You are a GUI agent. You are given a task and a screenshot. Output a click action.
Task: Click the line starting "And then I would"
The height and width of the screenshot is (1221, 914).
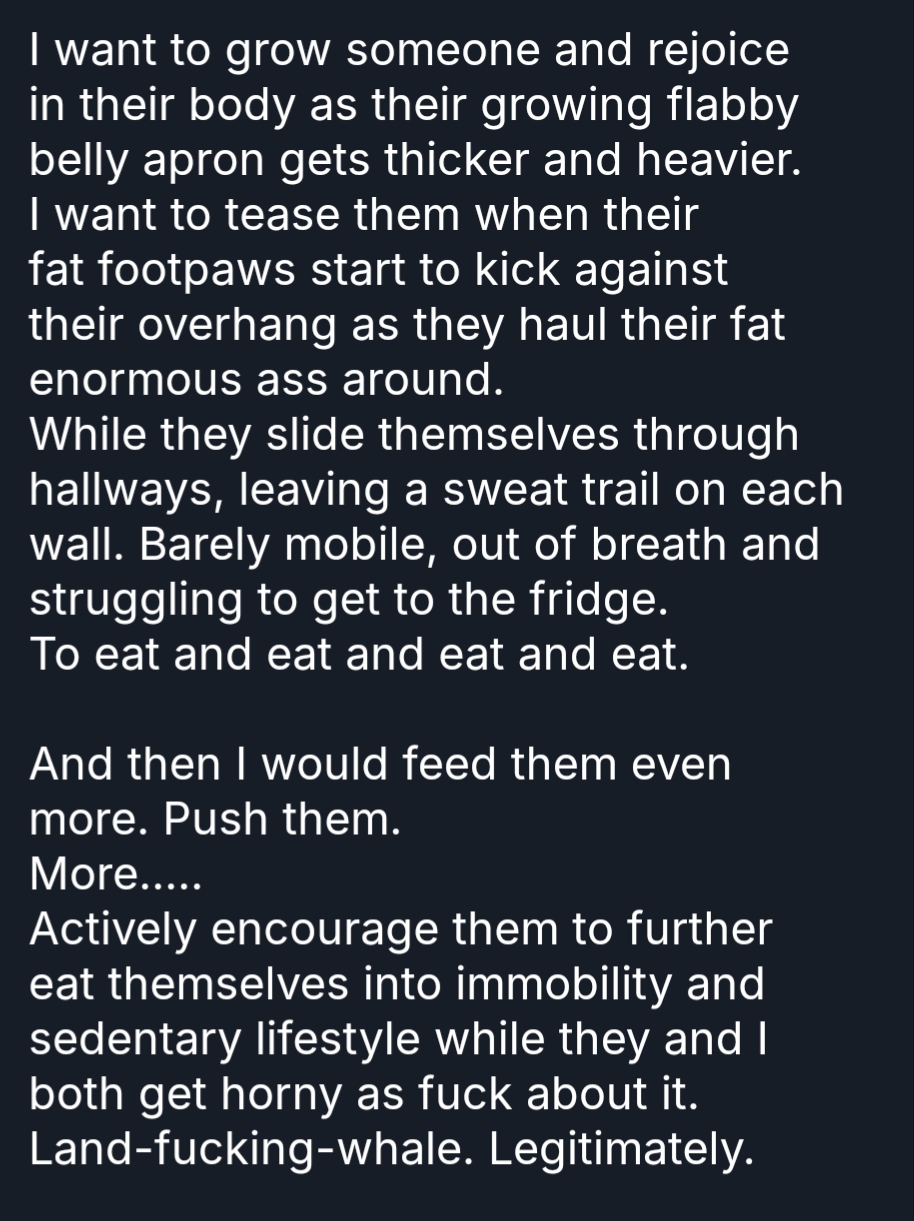click(x=380, y=765)
